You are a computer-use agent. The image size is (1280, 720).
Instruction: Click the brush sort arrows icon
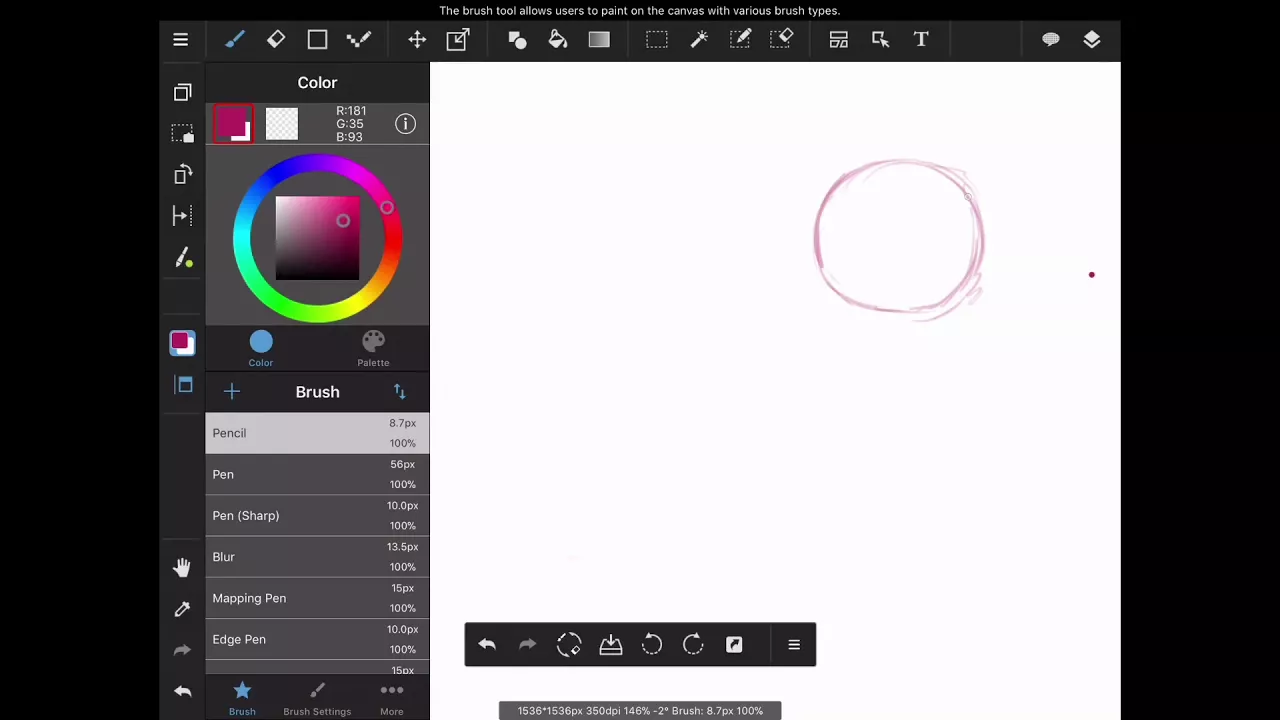(x=400, y=392)
